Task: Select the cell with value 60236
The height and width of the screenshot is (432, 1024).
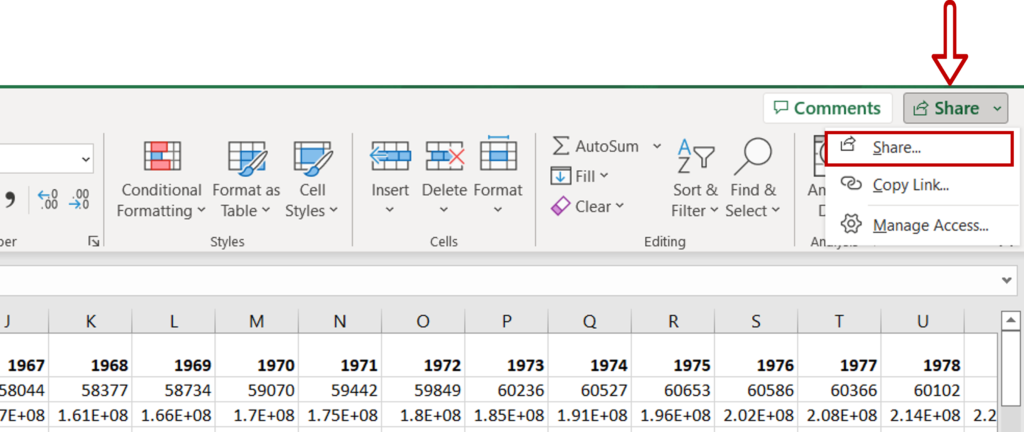Action: pyautogui.click(x=507, y=390)
